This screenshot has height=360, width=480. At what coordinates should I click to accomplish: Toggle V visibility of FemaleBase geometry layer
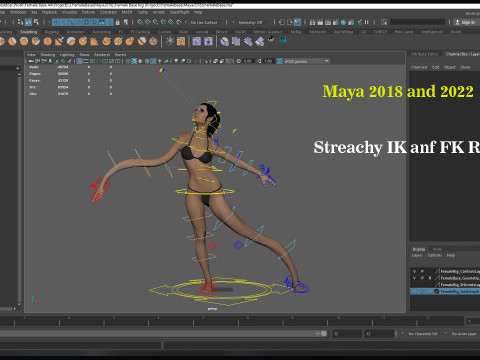pos(414,278)
